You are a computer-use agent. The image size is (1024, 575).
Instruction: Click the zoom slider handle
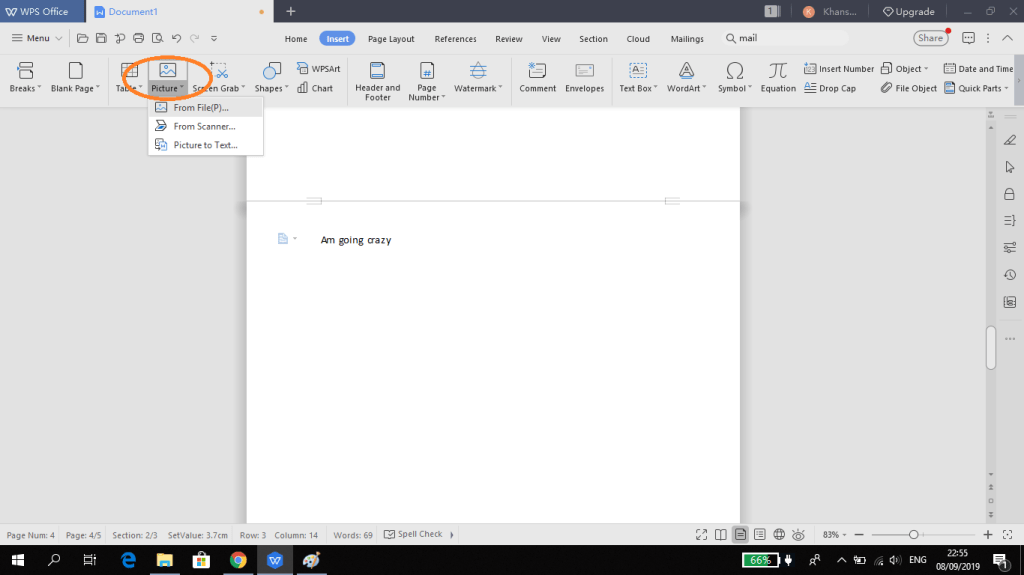913,534
